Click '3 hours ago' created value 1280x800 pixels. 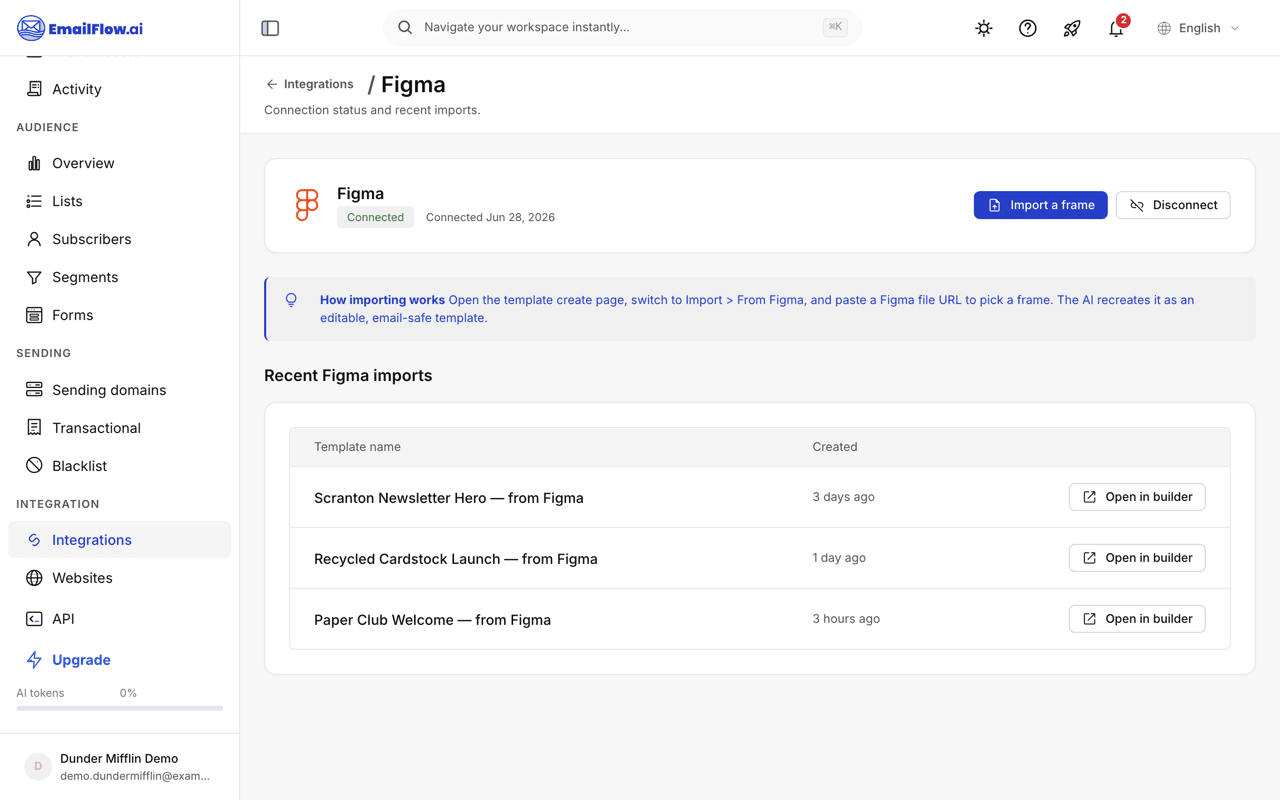846,619
